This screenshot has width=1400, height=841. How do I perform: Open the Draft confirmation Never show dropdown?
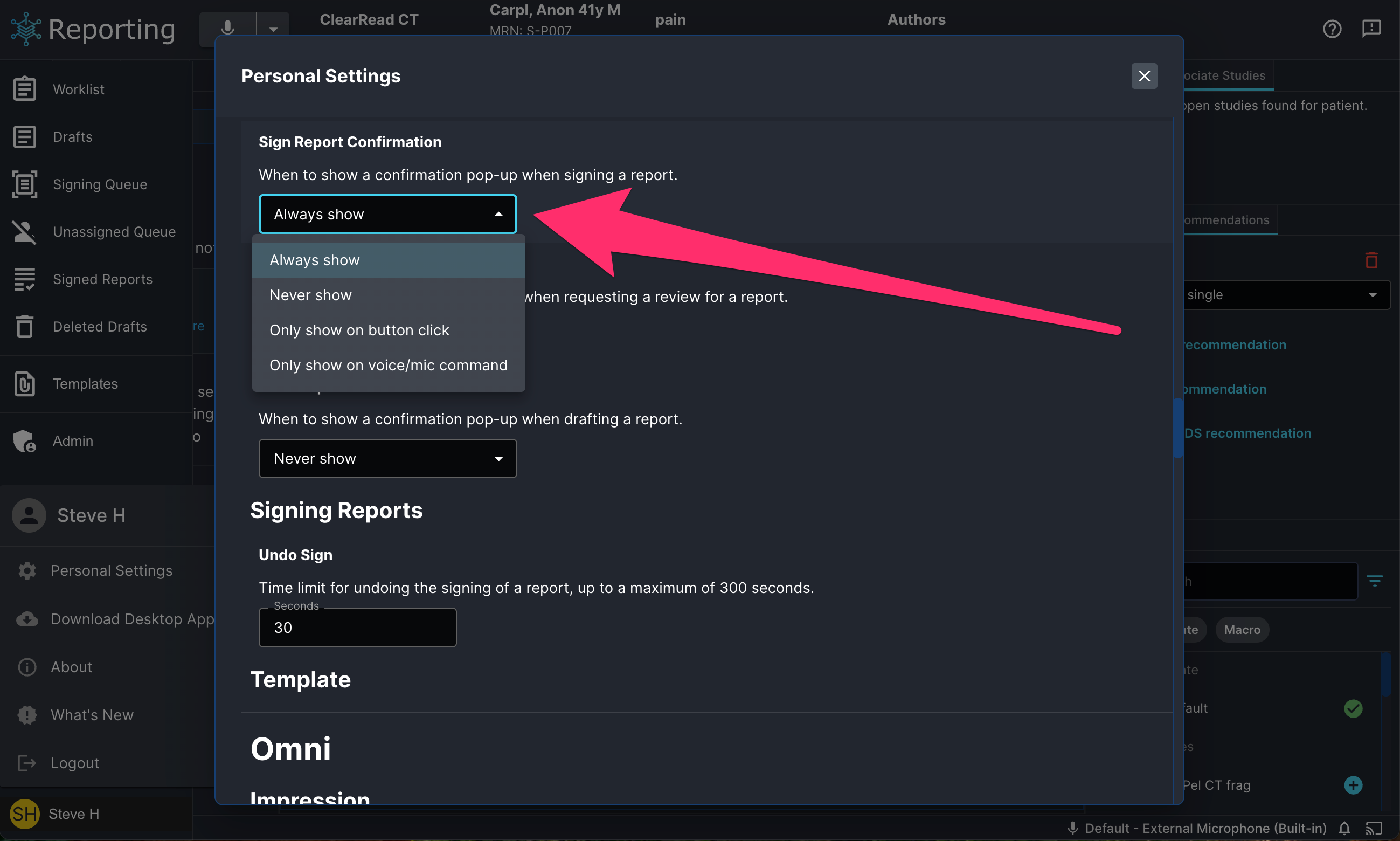point(387,458)
